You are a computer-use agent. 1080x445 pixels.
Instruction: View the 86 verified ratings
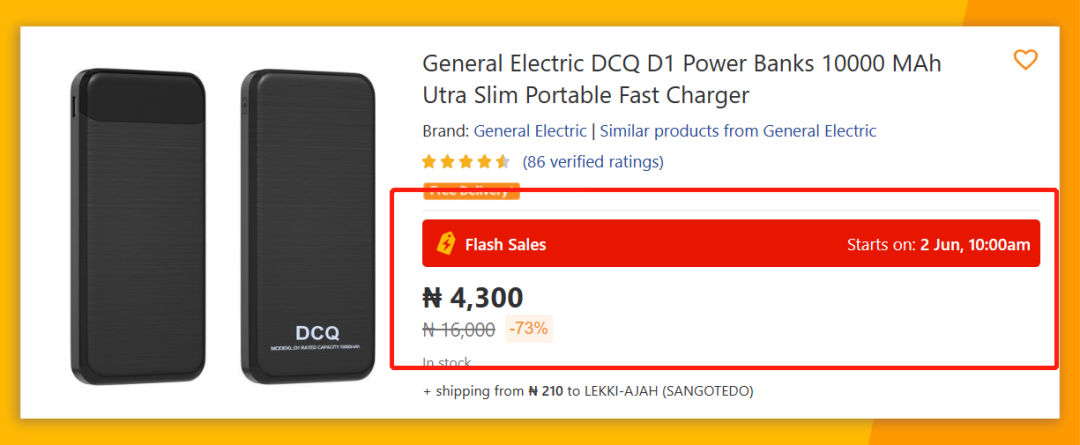pos(593,162)
